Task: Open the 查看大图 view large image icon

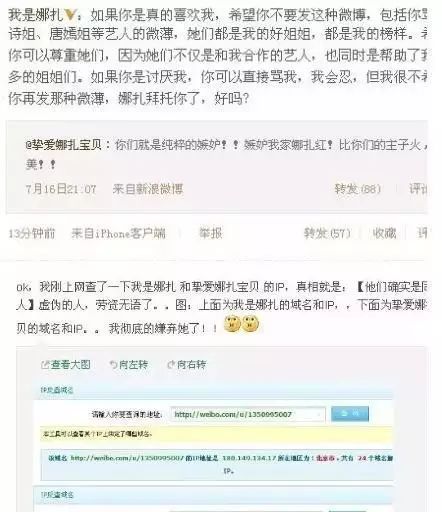Action: (x=45, y=365)
